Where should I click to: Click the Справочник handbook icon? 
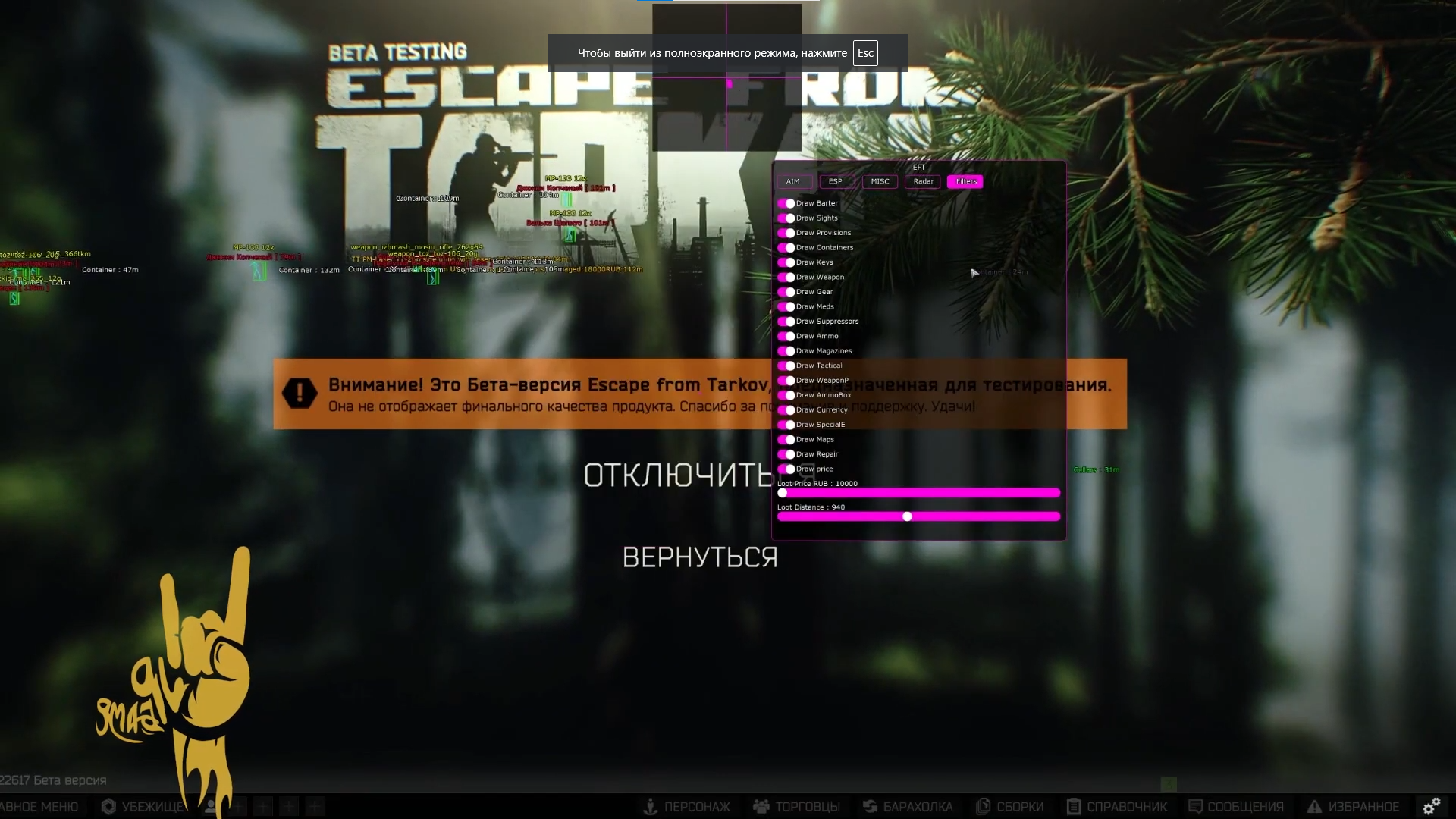[x=1073, y=807]
